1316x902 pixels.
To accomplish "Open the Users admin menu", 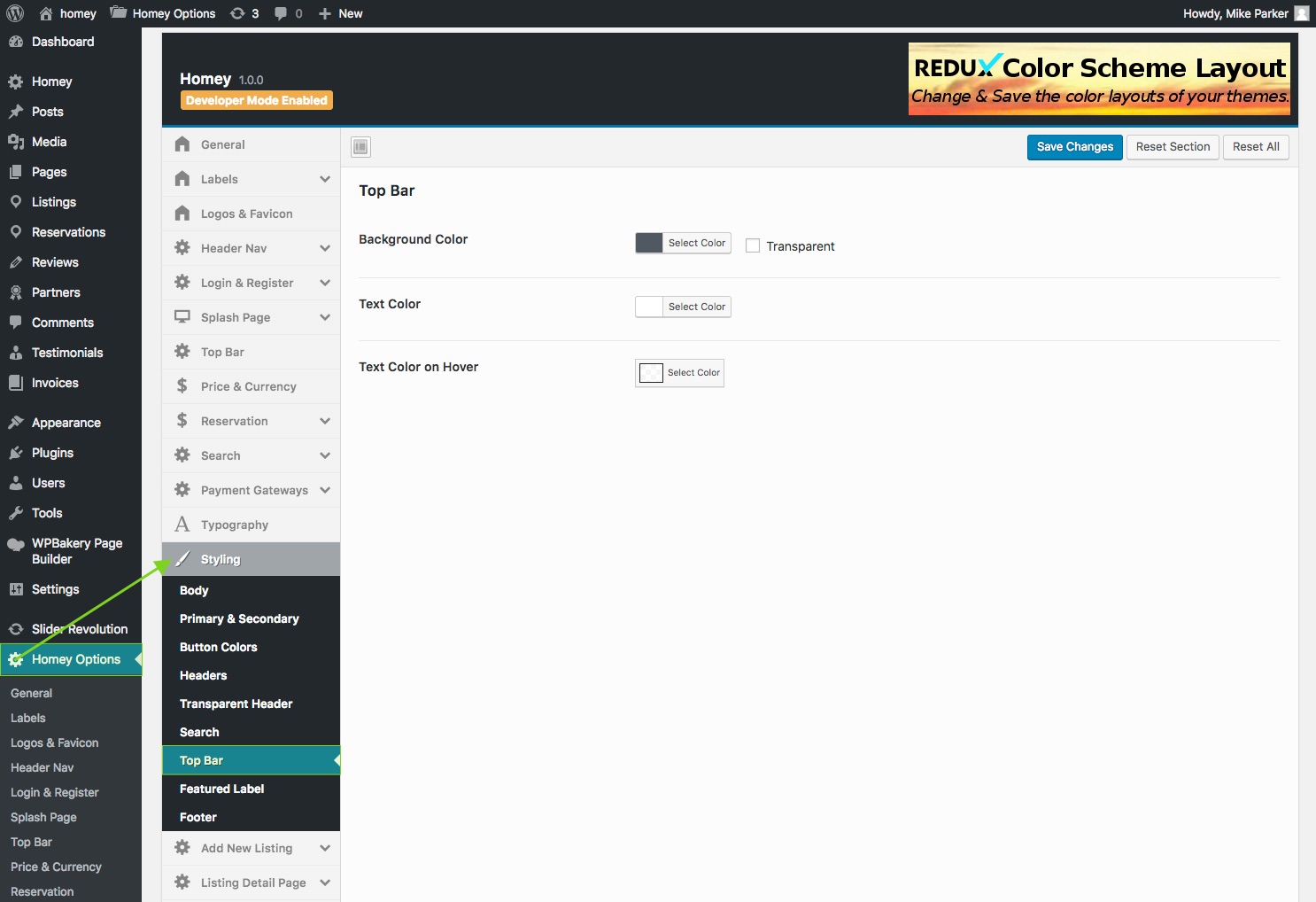I will (71, 483).
